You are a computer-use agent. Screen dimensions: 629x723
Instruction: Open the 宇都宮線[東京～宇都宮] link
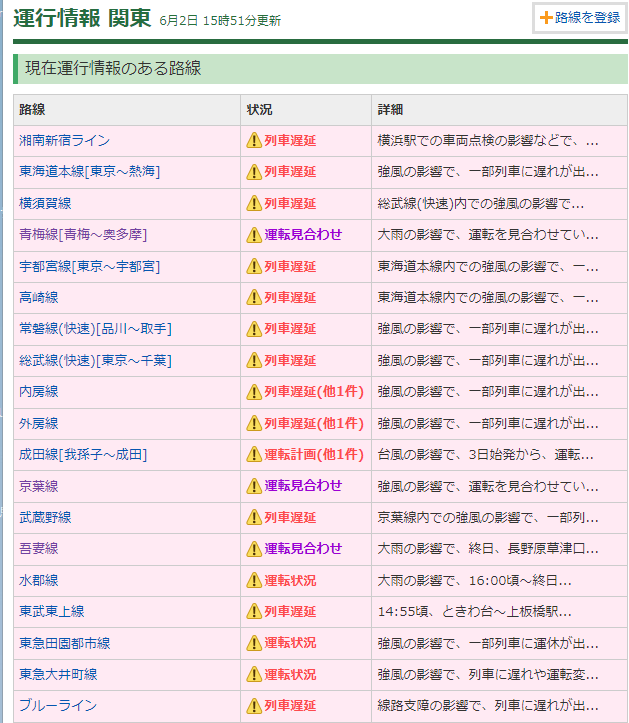[x=89, y=267]
